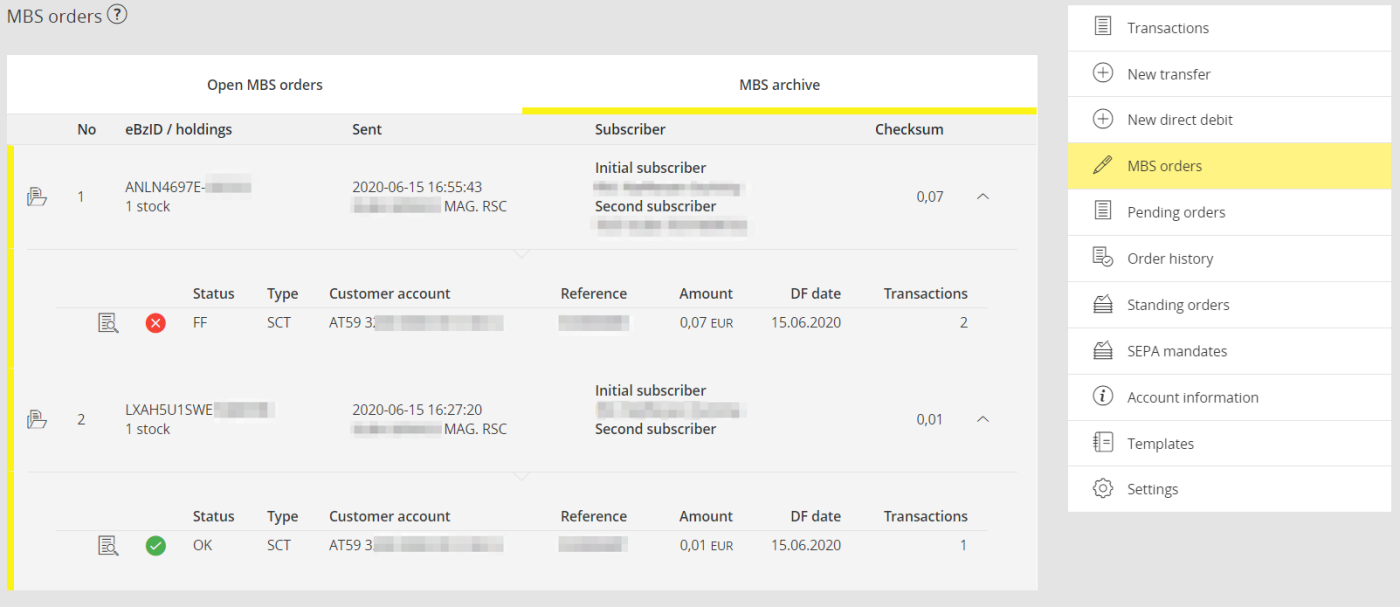Open Transactions from the side menu
The width and height of the screenshot is (1400, 607).
click(1167, 28)
